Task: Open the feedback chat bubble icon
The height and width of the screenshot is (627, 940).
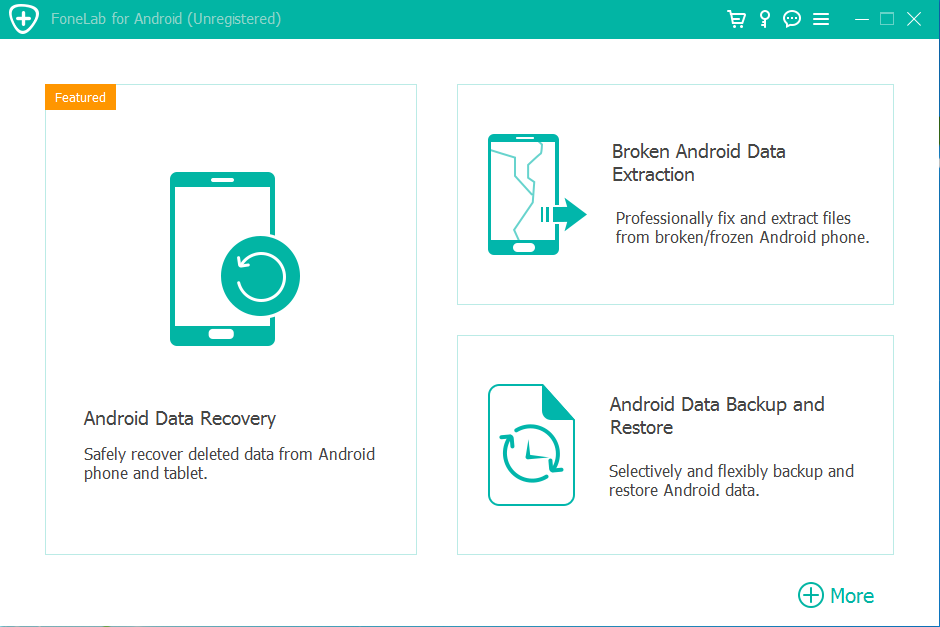Action: pyautogui.click(x=792, y=19)
